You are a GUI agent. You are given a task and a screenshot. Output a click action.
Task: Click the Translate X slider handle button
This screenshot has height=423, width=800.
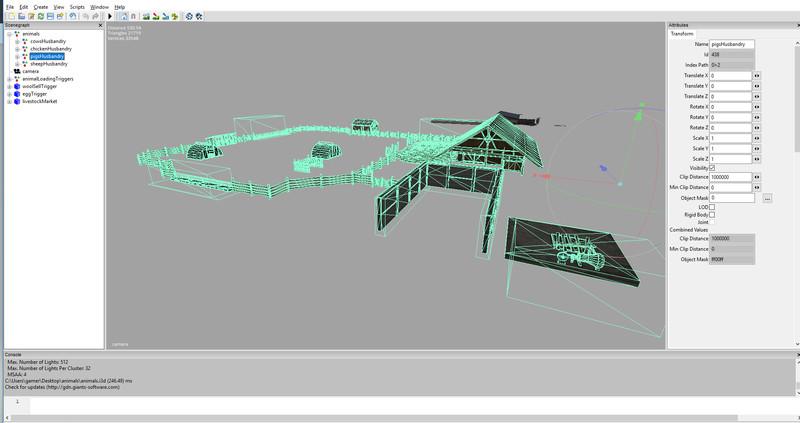point(757,76)
